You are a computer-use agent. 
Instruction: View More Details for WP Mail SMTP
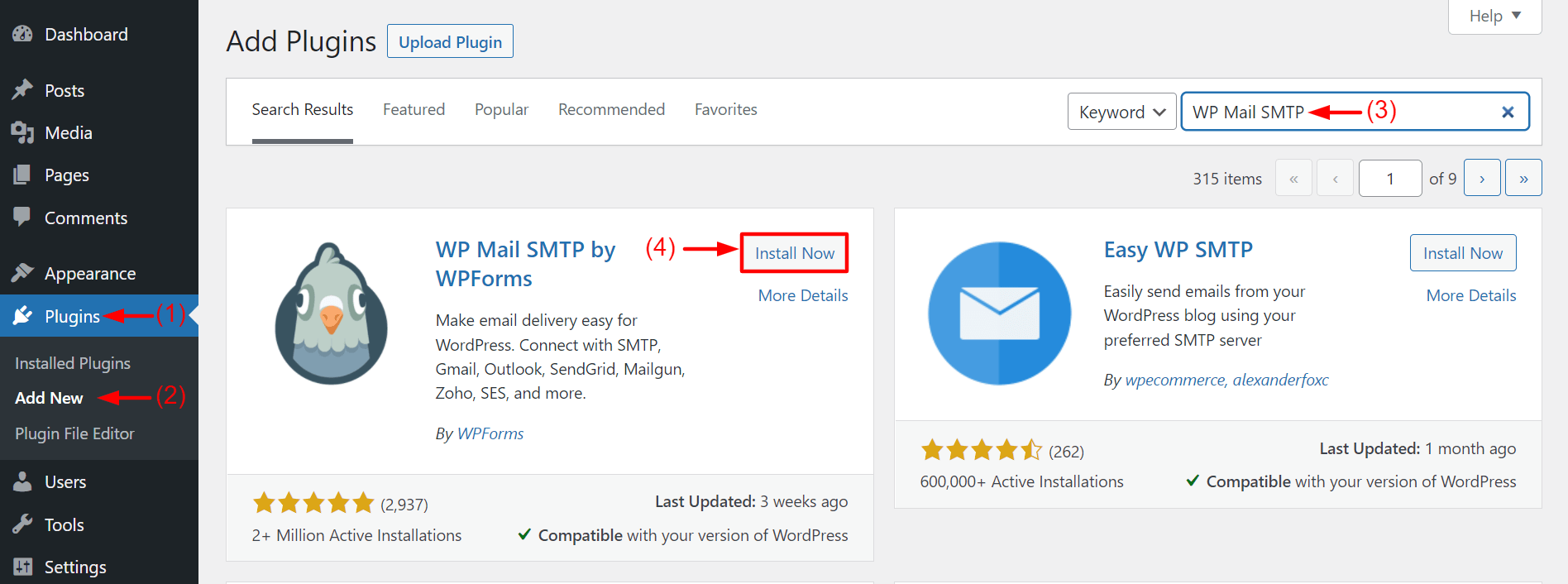(803, 295)
